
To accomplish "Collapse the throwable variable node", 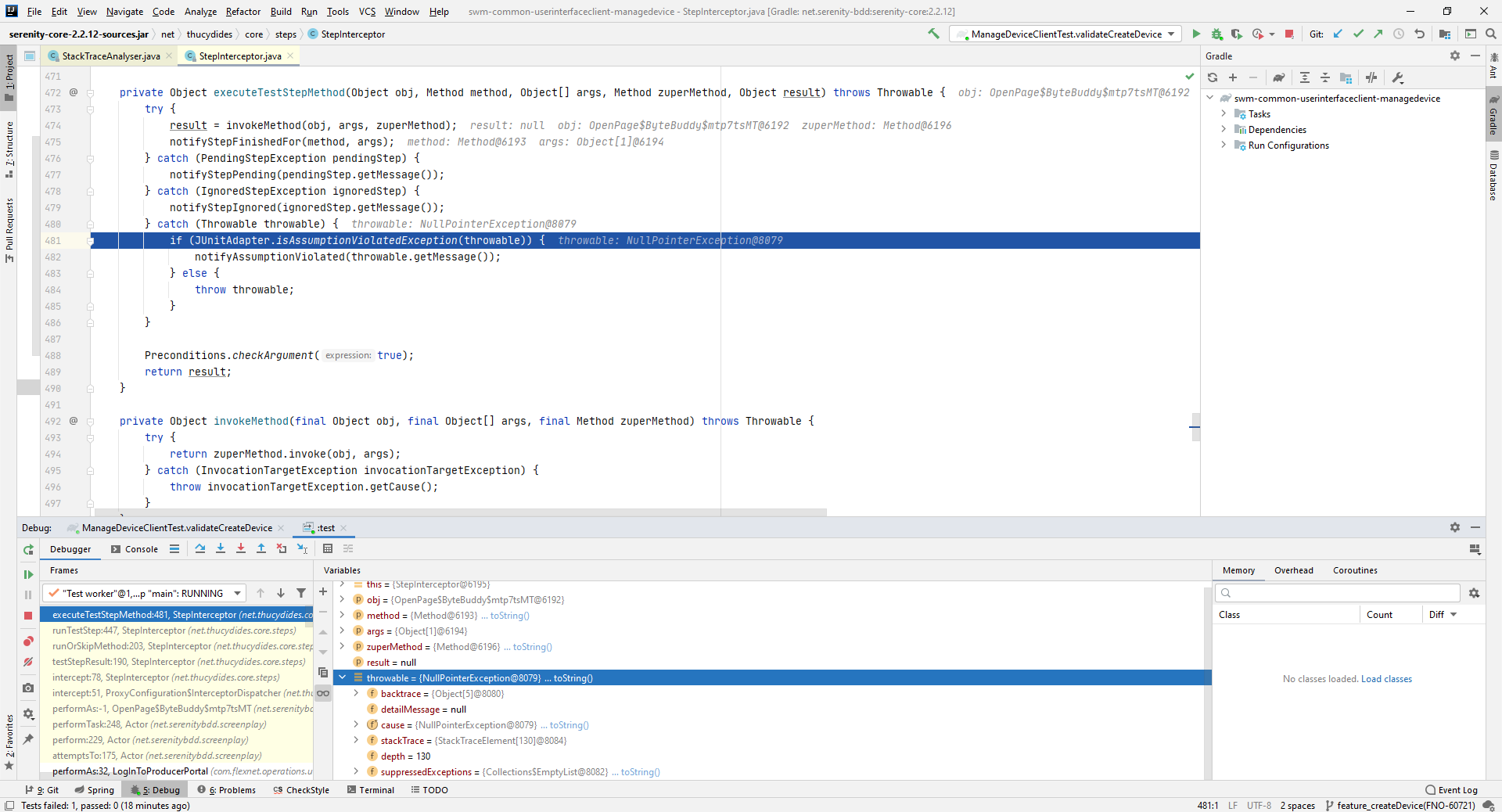I will coord(342,678).
